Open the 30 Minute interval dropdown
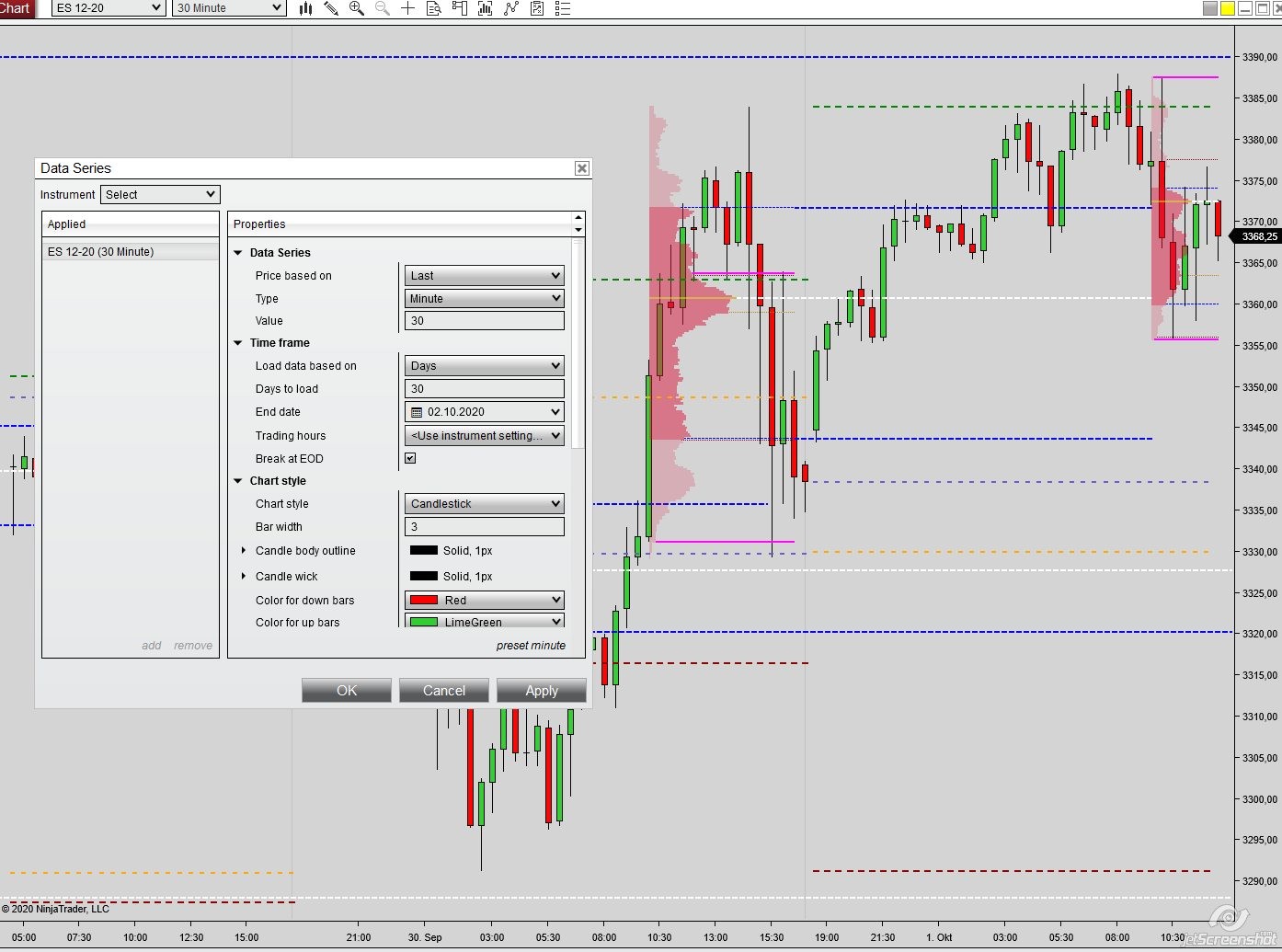Viewport: 1282px width, 952px height. click(228, 8)
